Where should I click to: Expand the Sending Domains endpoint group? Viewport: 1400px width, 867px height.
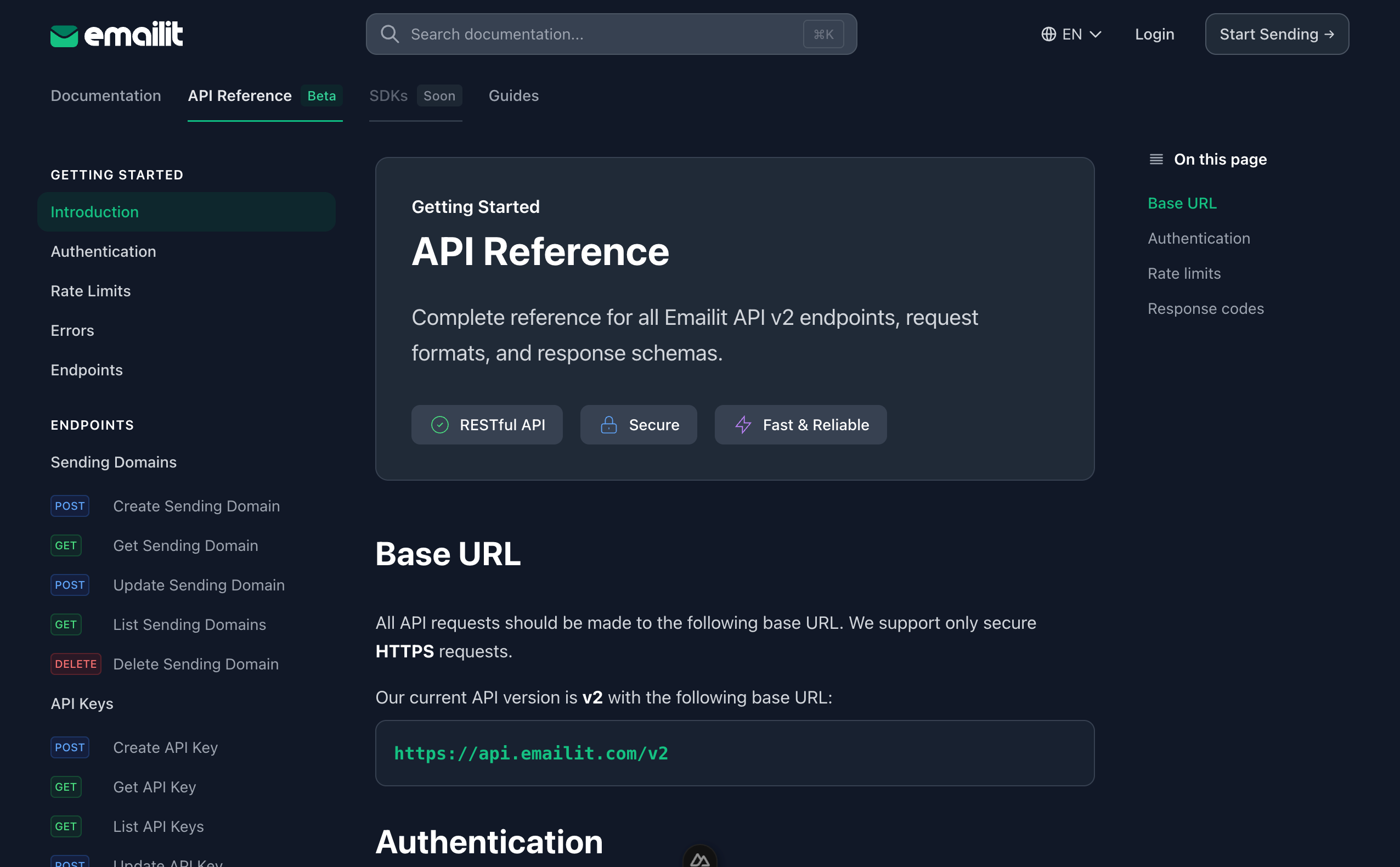tap(114, 462)
